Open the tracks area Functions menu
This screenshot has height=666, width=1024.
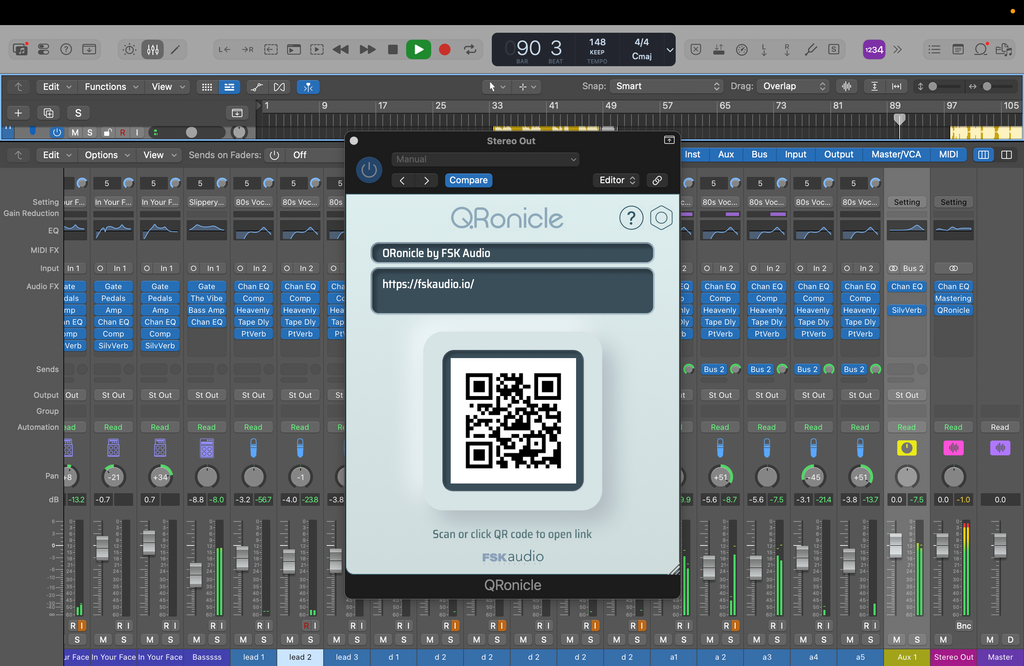tap(111, 87)
